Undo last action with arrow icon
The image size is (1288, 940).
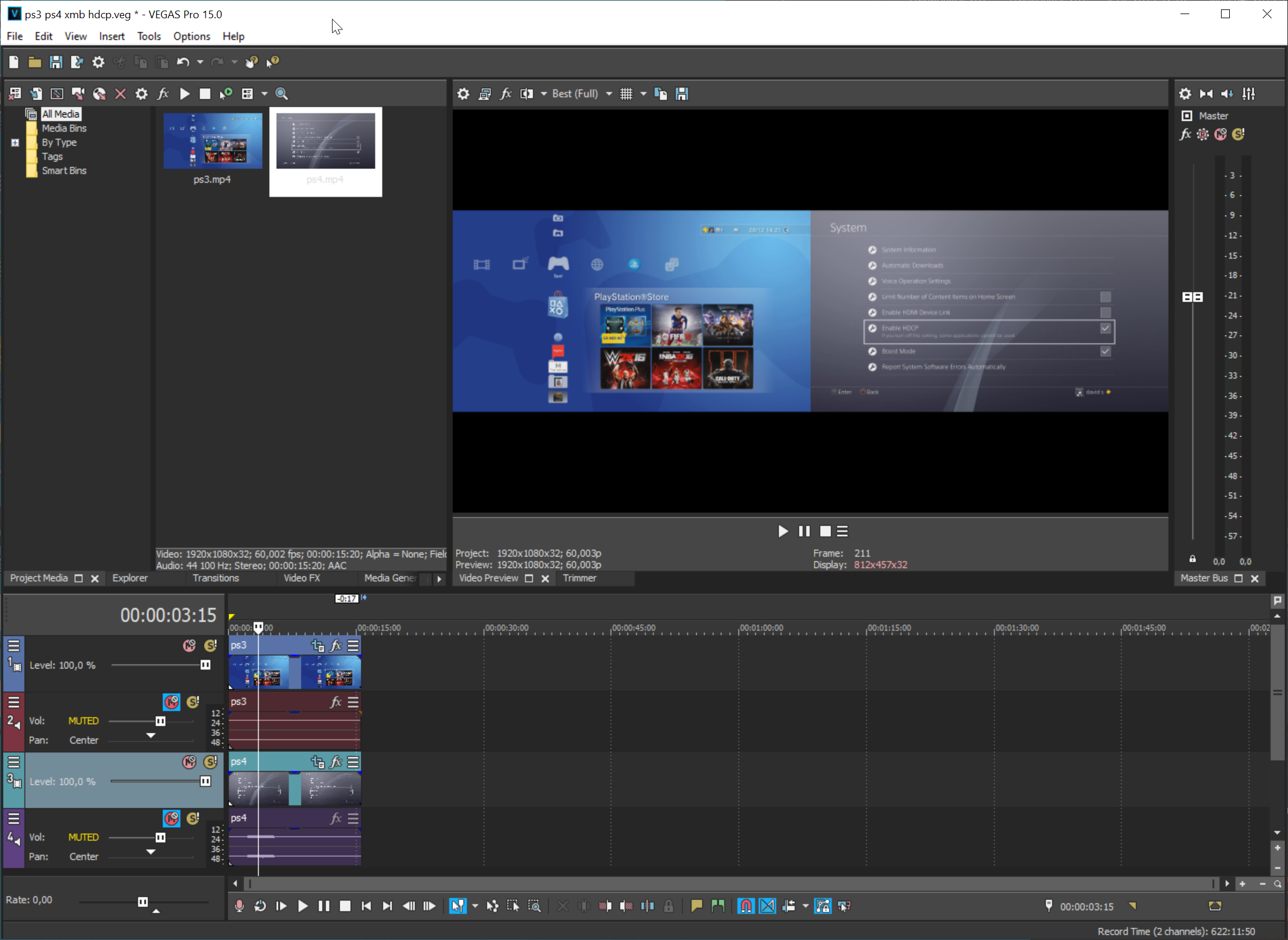(183, 62)
